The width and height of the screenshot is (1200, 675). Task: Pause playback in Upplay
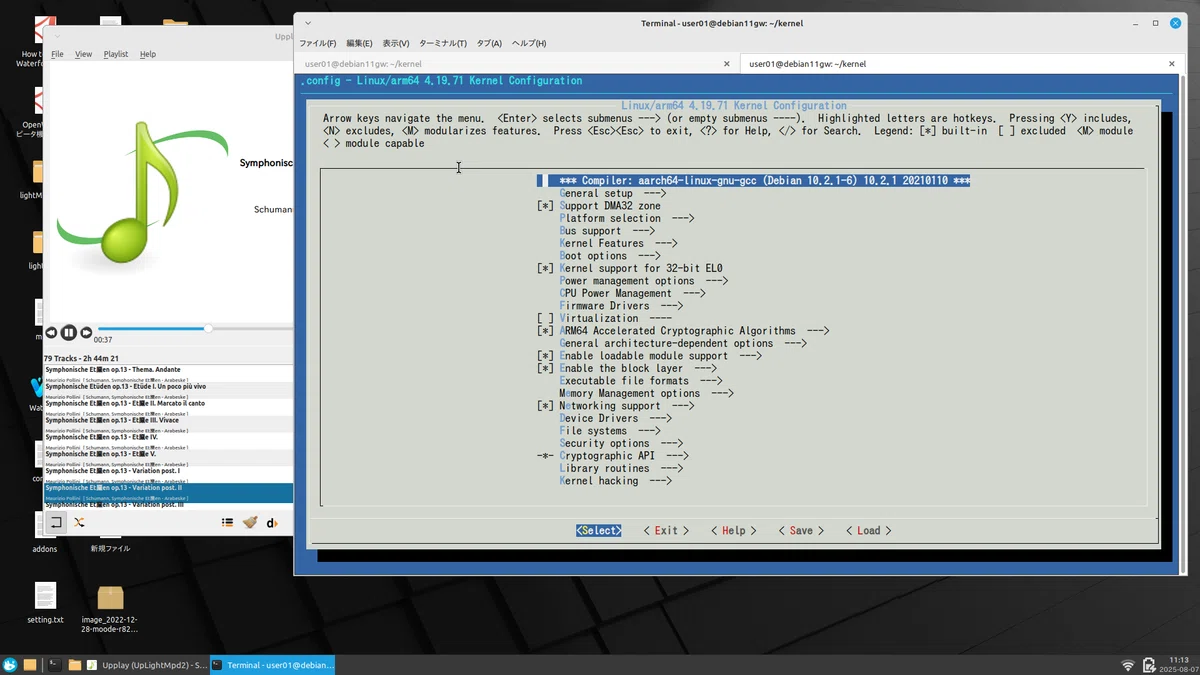[x=68, y=332]
